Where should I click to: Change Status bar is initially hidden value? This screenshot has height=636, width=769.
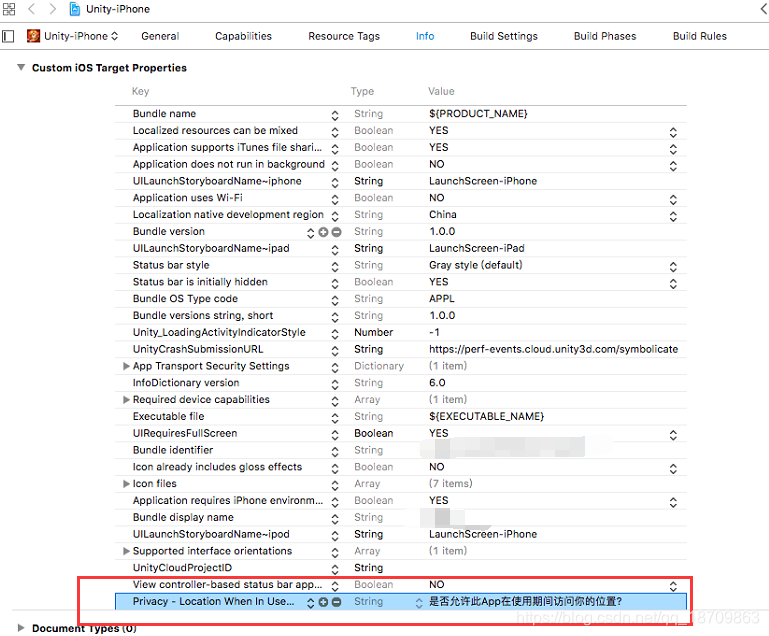pyautogui.click(x=673, y=283)
